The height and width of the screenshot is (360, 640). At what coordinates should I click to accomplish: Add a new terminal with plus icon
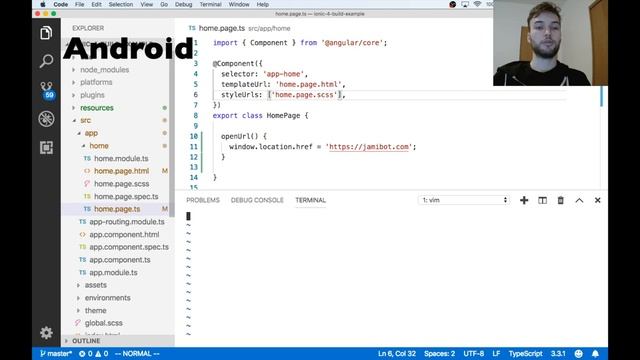tap(524, 200)
